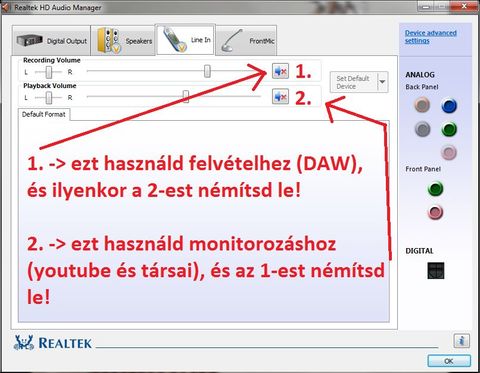
Task: Click the Recording Volume level slider handle
Action: (207, 71)
